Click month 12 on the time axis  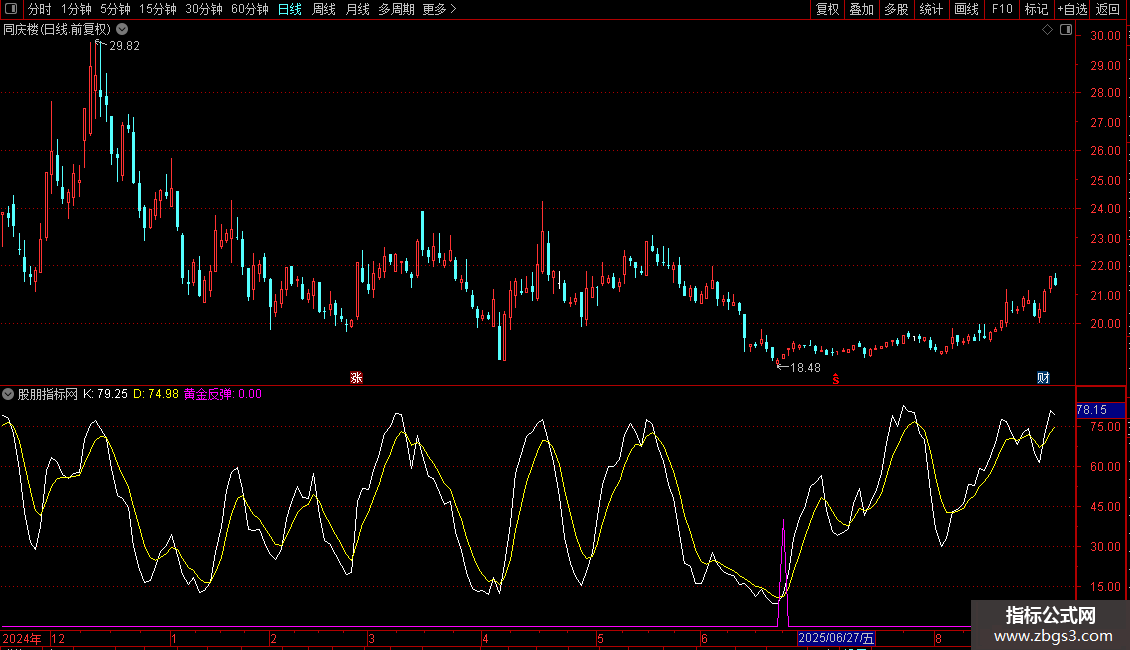(x=58, y=638)
